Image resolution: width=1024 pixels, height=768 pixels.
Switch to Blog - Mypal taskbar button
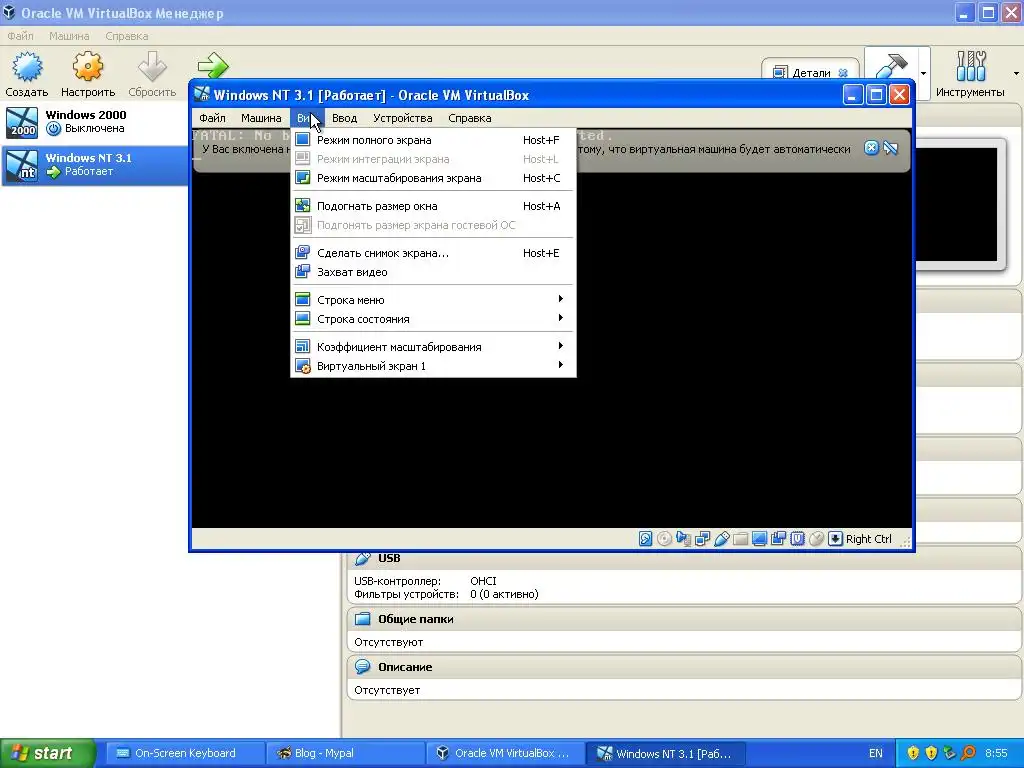[x=344, y=753]
